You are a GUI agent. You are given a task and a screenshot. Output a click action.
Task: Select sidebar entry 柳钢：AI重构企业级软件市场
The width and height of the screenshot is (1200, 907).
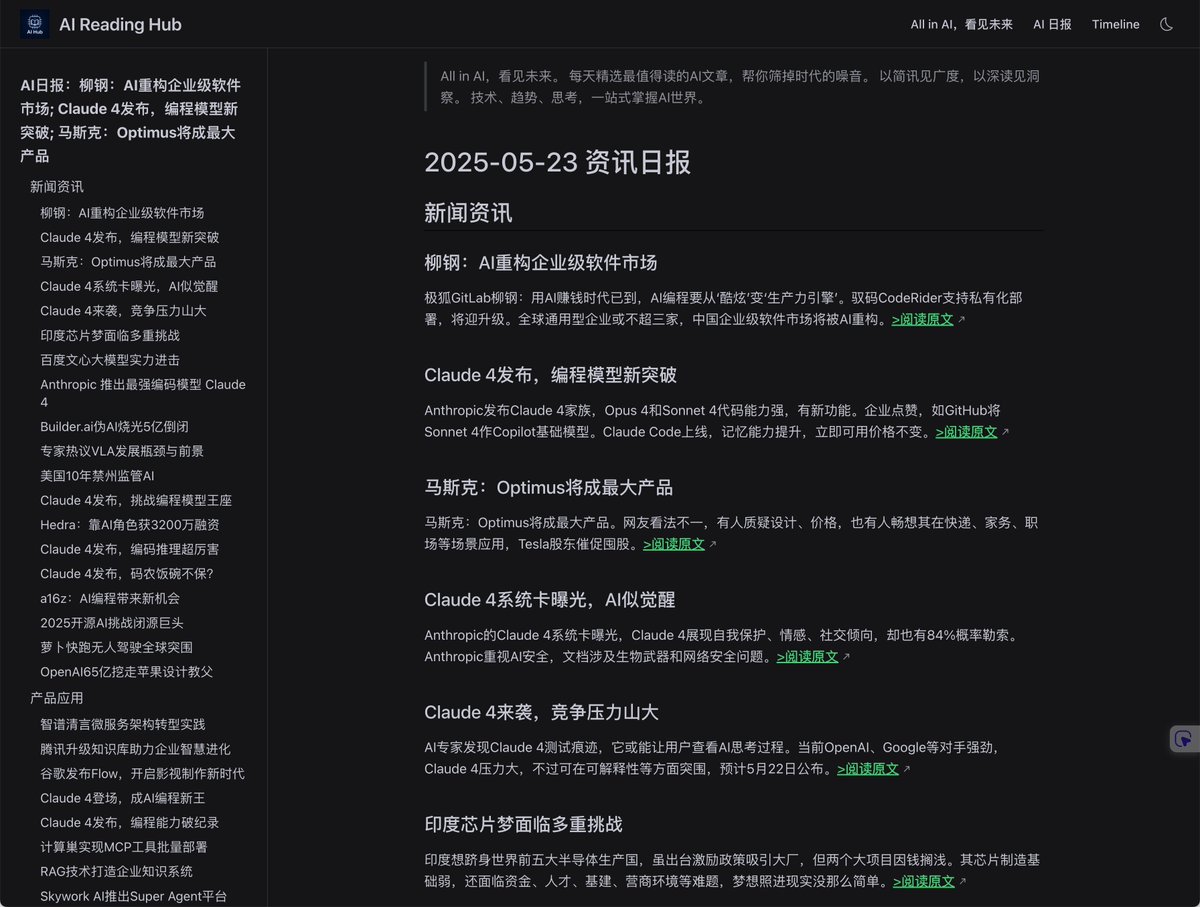click(x=119, y=213)
